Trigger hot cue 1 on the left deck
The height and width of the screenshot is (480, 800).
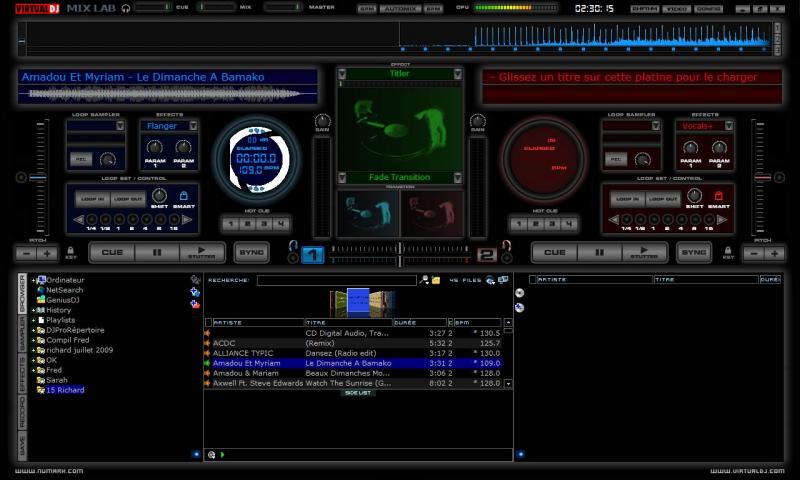[x=232, y=224]
